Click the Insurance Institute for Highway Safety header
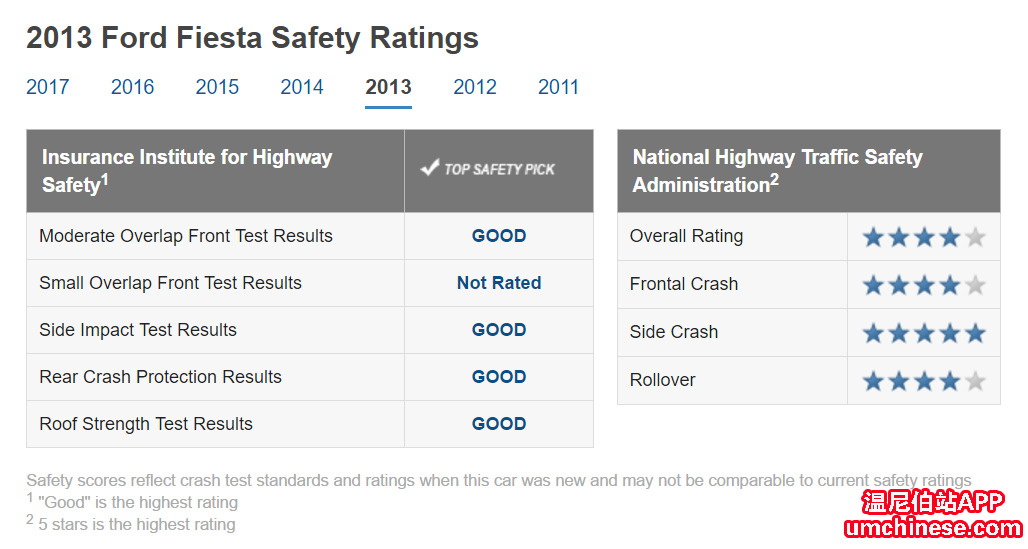Screen dimensions: 1028x549 click(x=187, y=170)
